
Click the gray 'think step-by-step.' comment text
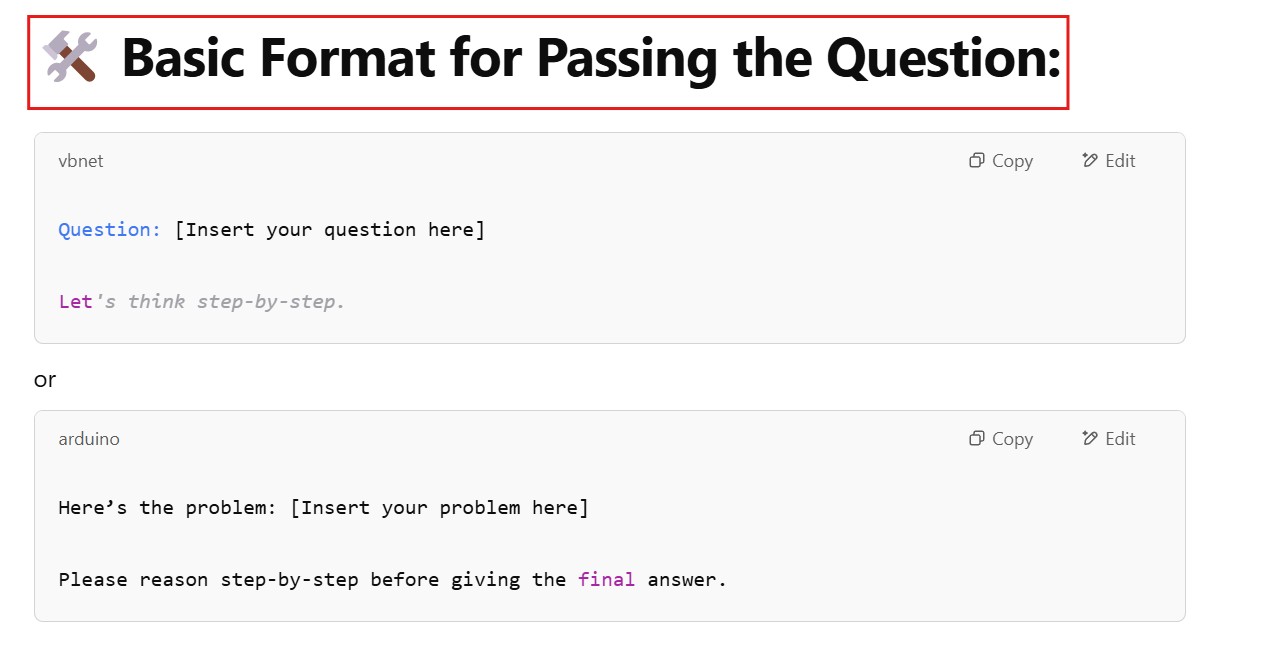[236, 301]
